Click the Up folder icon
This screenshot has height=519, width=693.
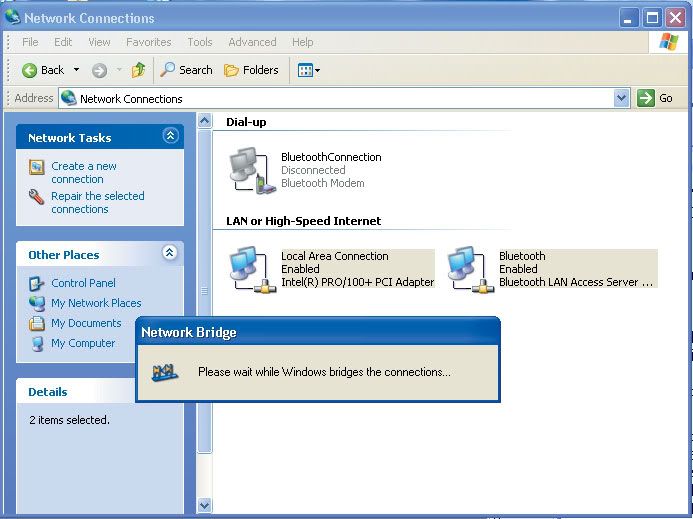pos(138,70)
